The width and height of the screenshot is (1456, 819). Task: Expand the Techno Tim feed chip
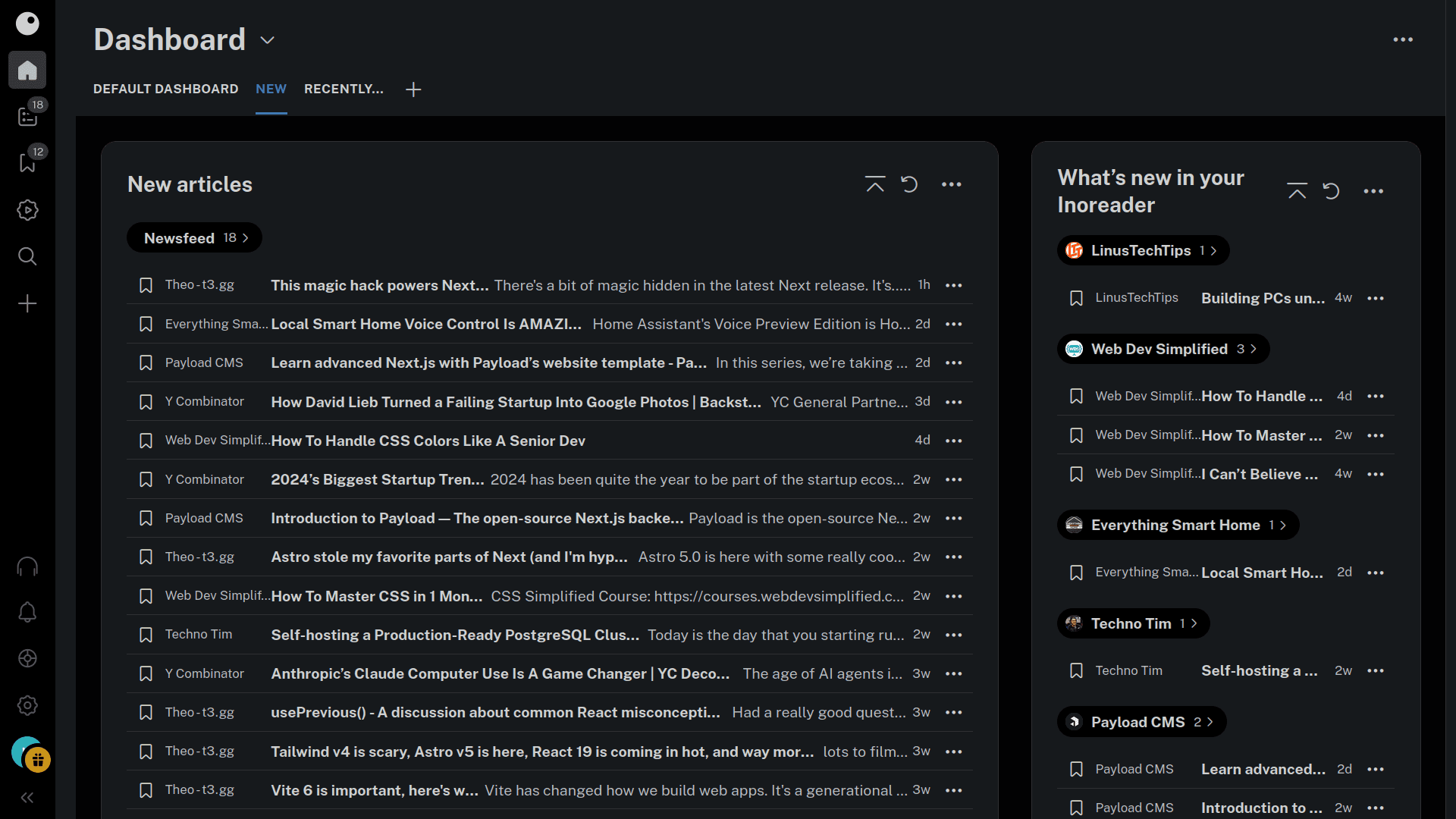point(1133,623)
